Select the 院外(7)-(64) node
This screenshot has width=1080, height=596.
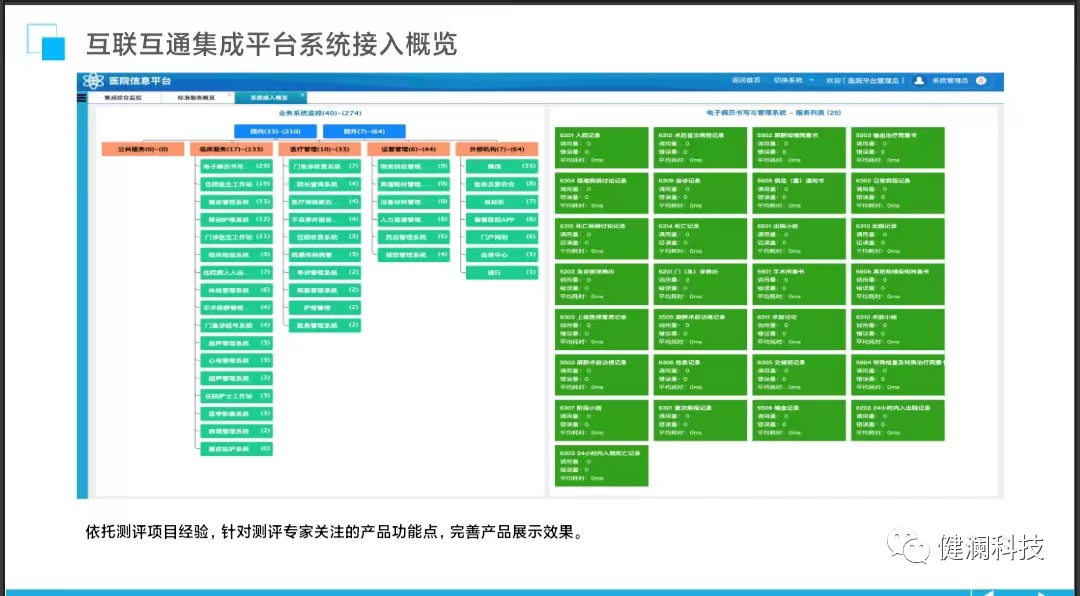pyautogui.click(x=364, y=131)
